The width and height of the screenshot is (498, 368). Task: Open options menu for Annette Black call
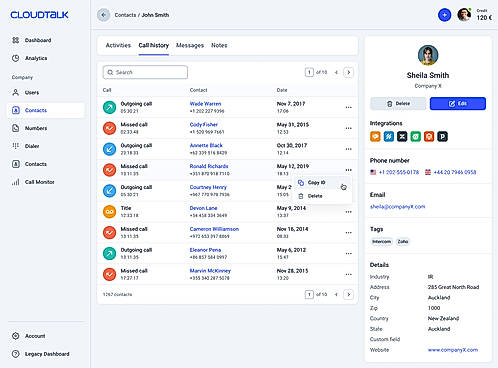pos(349,149)
